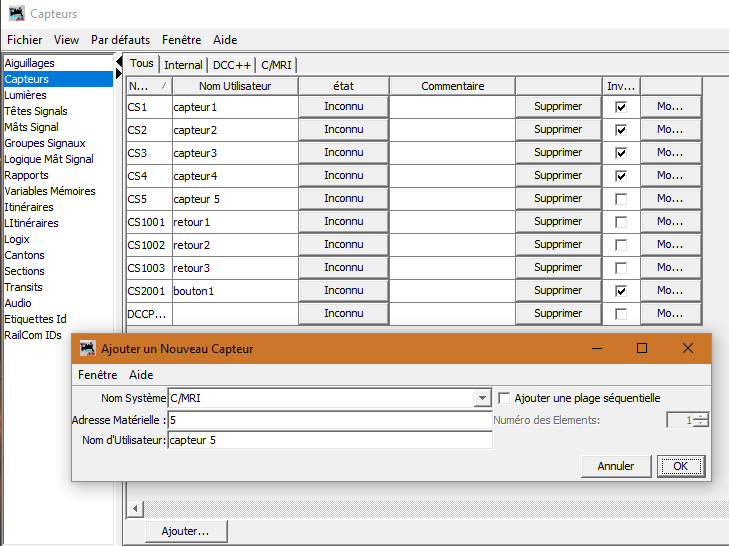
Task: Click the JMRI icon in the Capteurs title bar
Action: point(16,14)
